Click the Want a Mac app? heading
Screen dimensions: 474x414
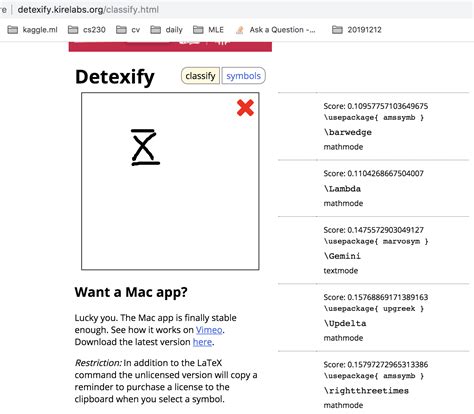[131, 292]
